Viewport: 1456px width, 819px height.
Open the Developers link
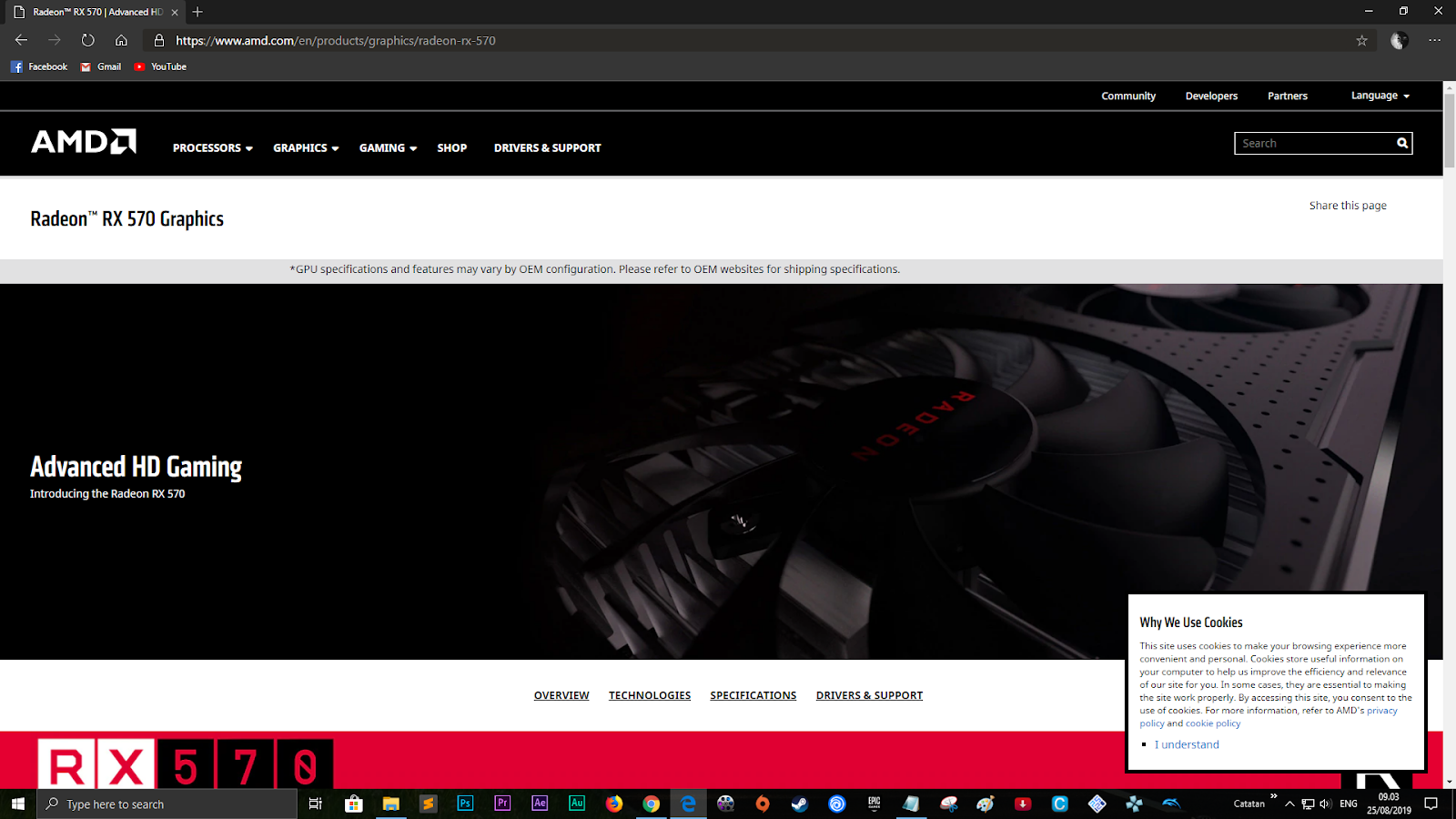point(1211,96)
